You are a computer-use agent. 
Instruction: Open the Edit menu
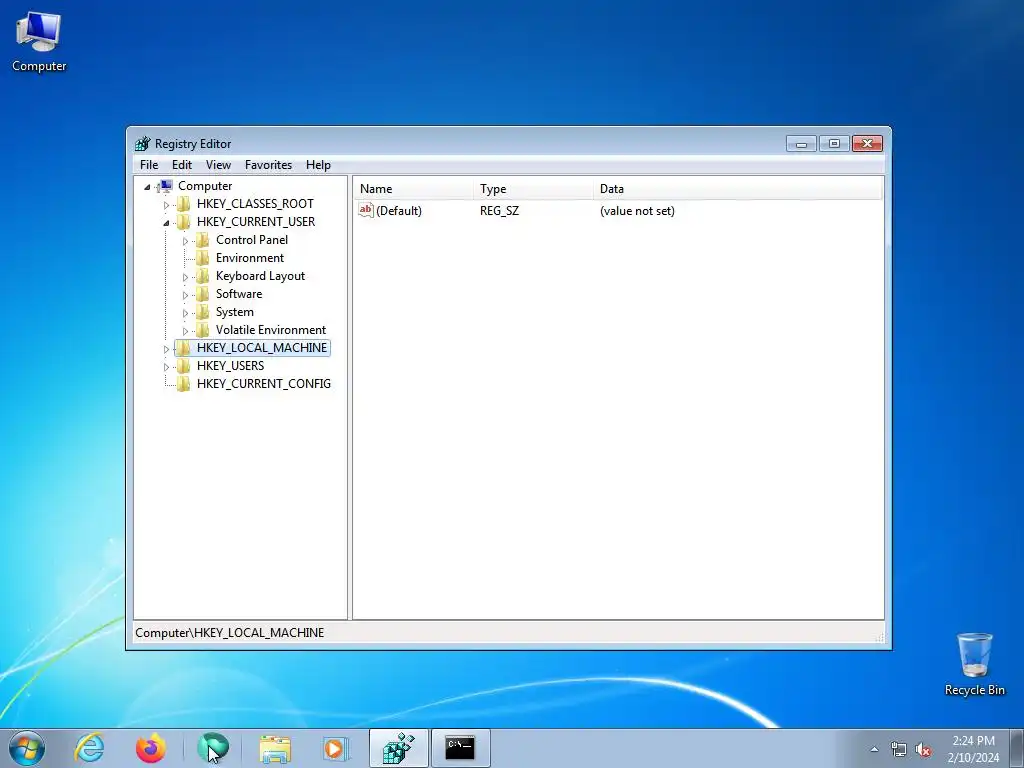pos(182,165)
